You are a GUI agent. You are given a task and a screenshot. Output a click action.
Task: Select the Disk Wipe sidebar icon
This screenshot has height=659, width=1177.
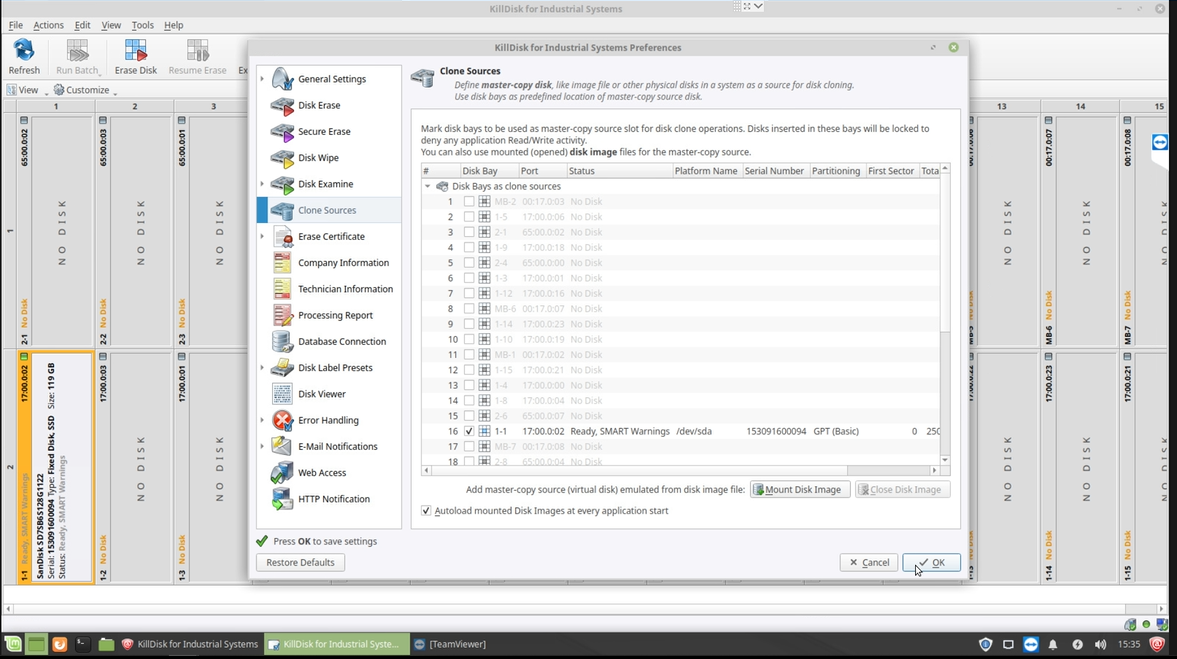(282, 158)
